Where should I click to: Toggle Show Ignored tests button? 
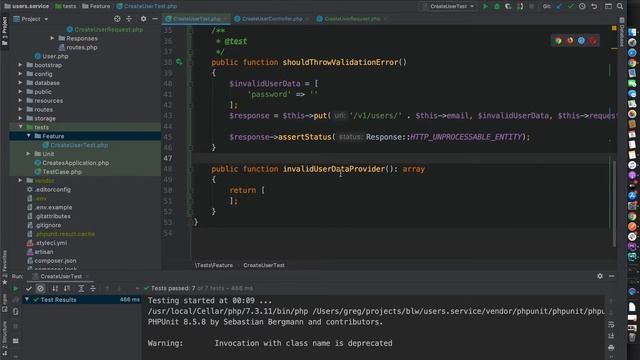tap(40, 289)
